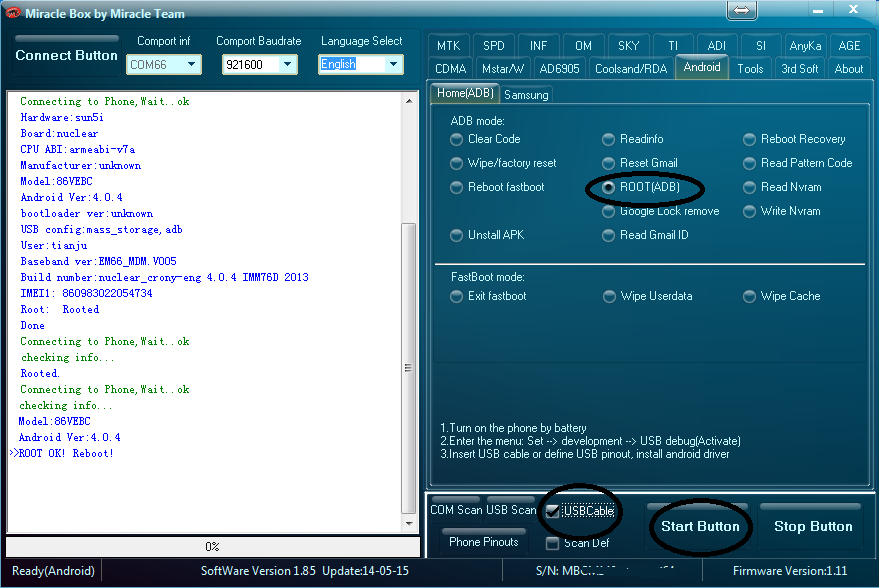
Task: Open the Tools tab
Action: 750,68
